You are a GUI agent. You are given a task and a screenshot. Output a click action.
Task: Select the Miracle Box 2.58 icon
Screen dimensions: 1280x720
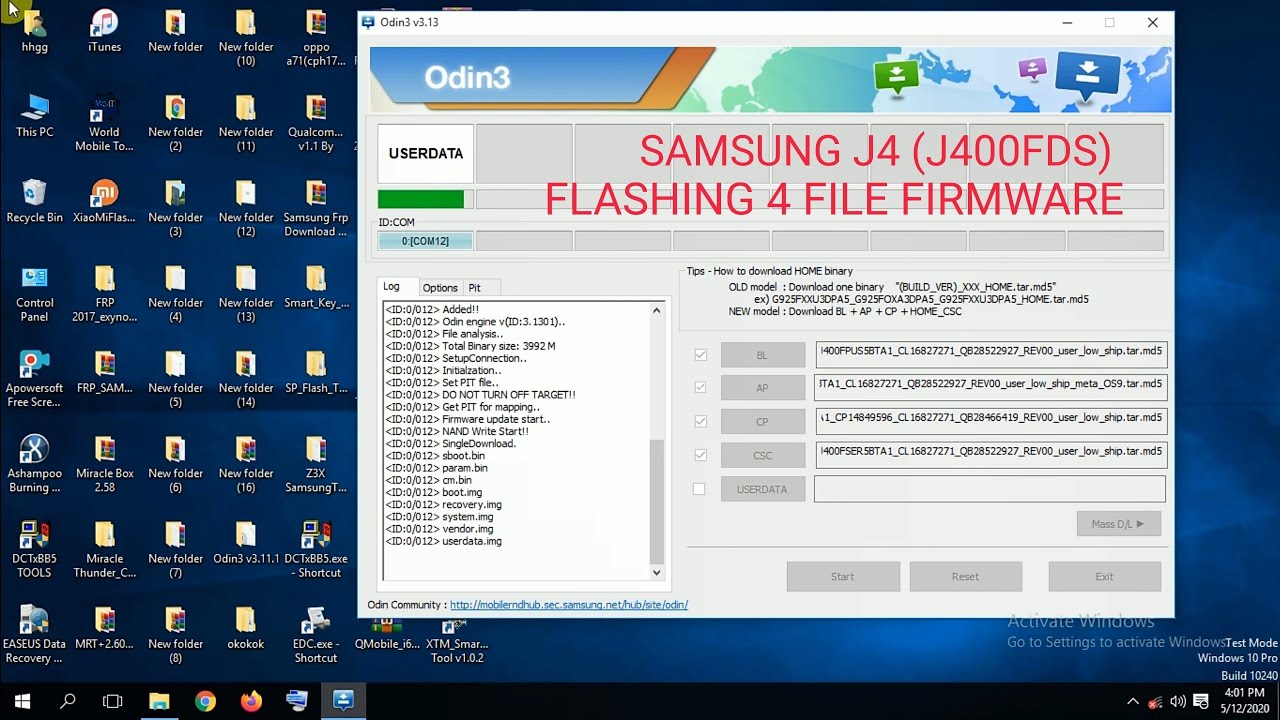[x=104, y=464]
